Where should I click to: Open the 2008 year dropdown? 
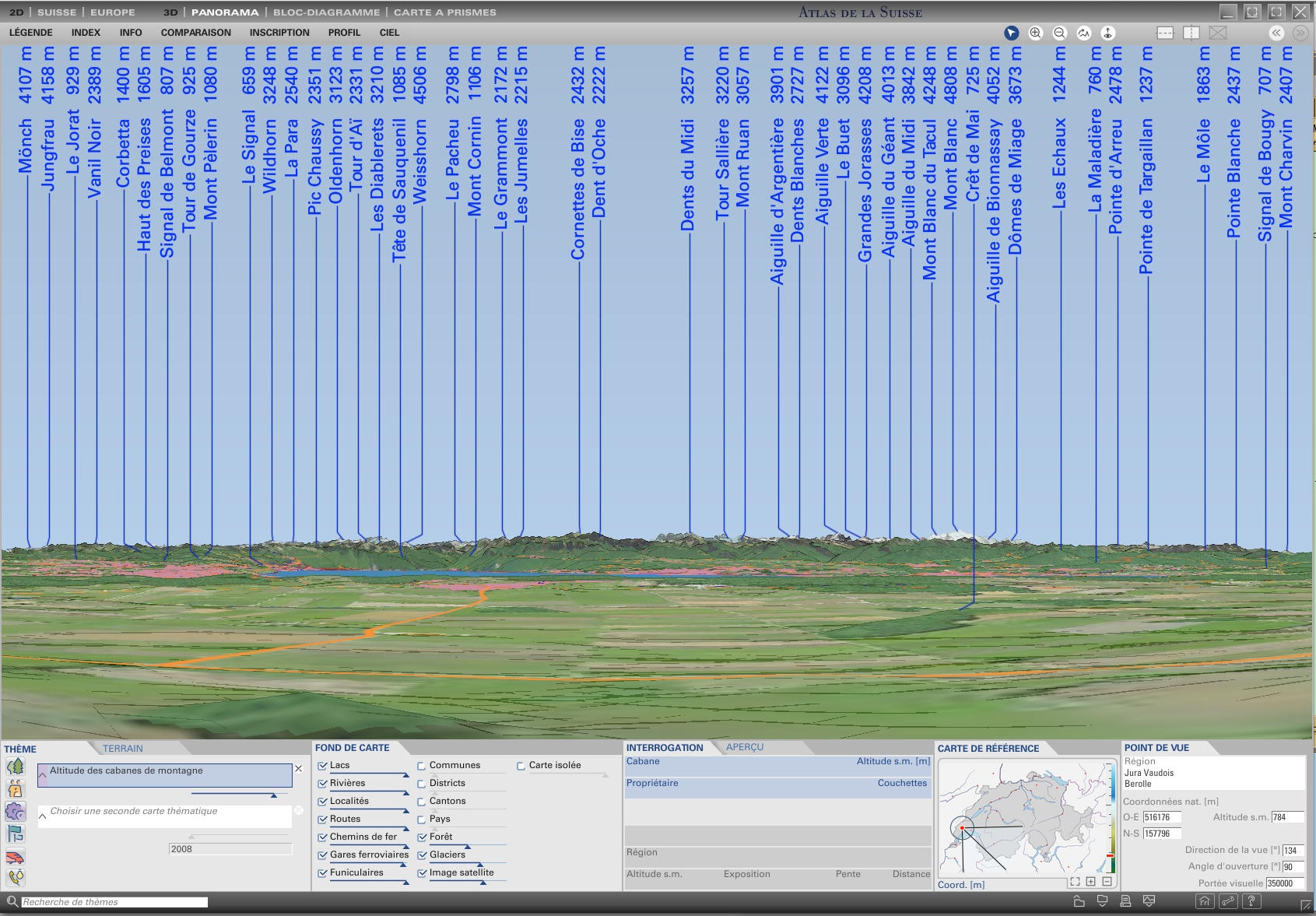pos(230,849)
